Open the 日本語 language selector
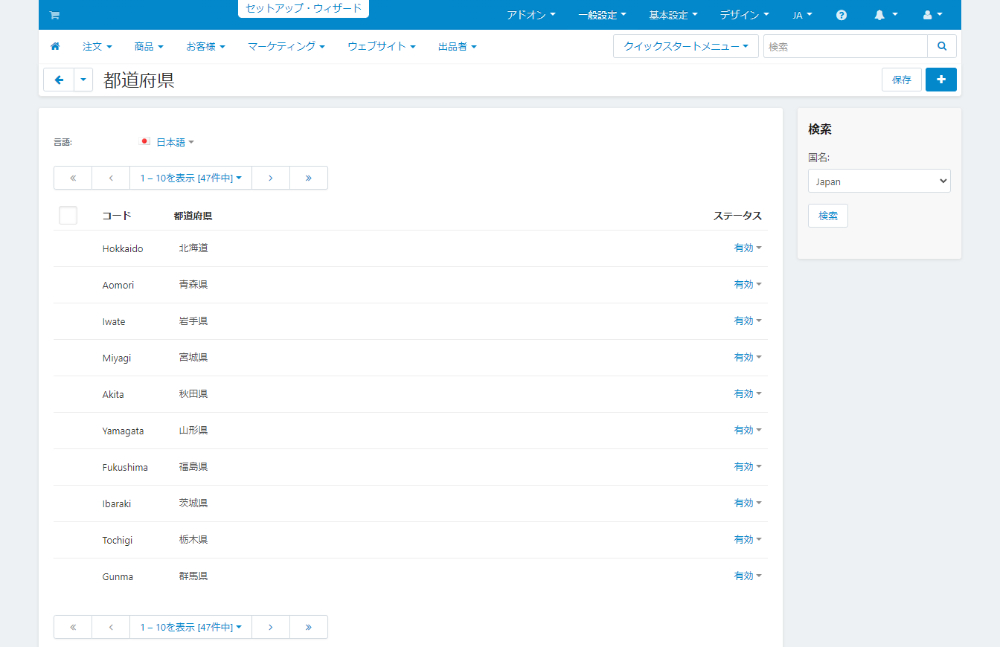 (x=166, y=142)
